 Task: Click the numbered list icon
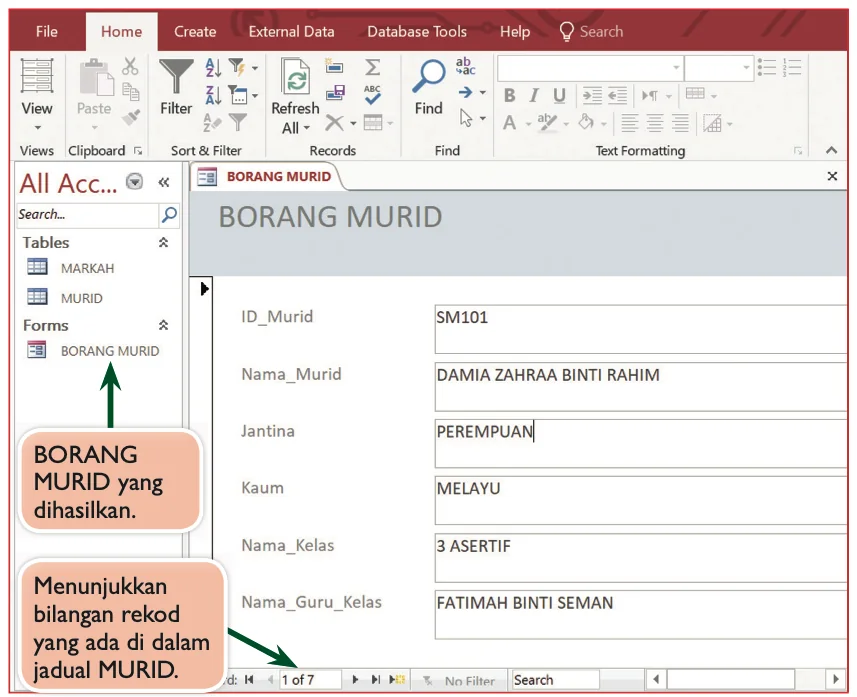click(791, 67)
